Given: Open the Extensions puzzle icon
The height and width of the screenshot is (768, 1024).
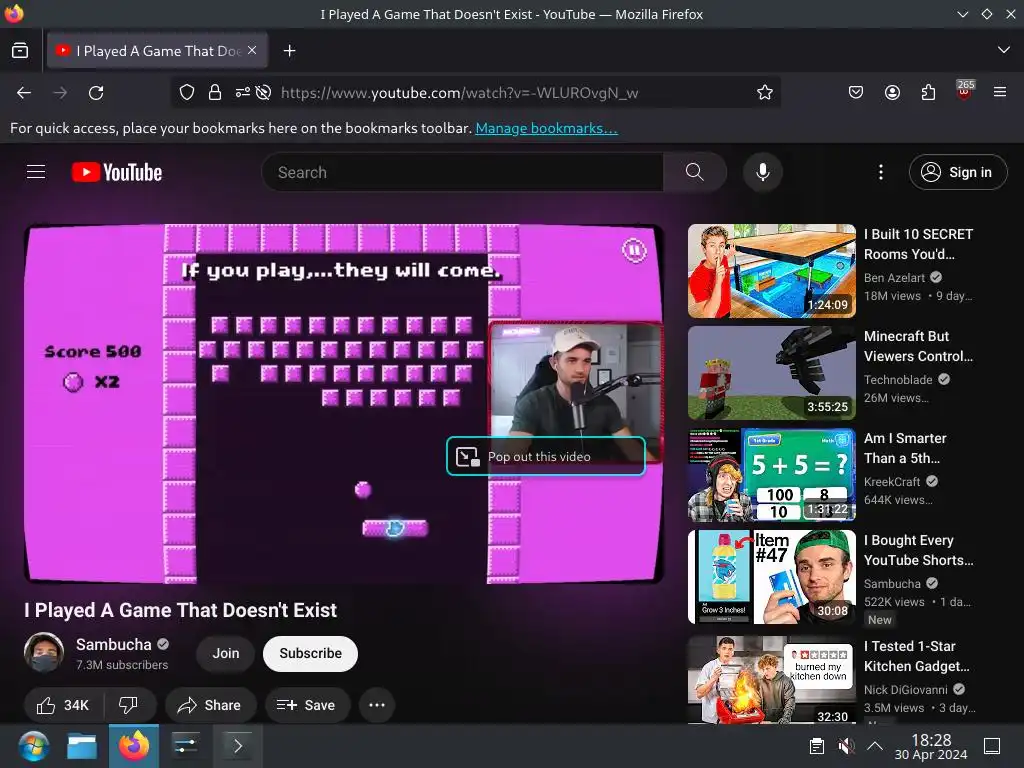Looking at the screenshot, I should click(928, 93).
